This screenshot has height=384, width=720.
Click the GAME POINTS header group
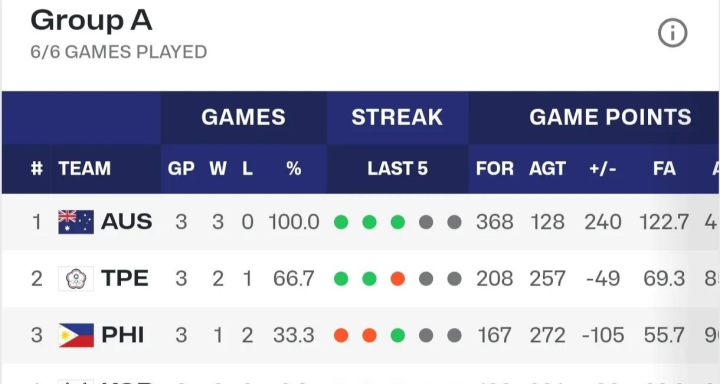610,117
